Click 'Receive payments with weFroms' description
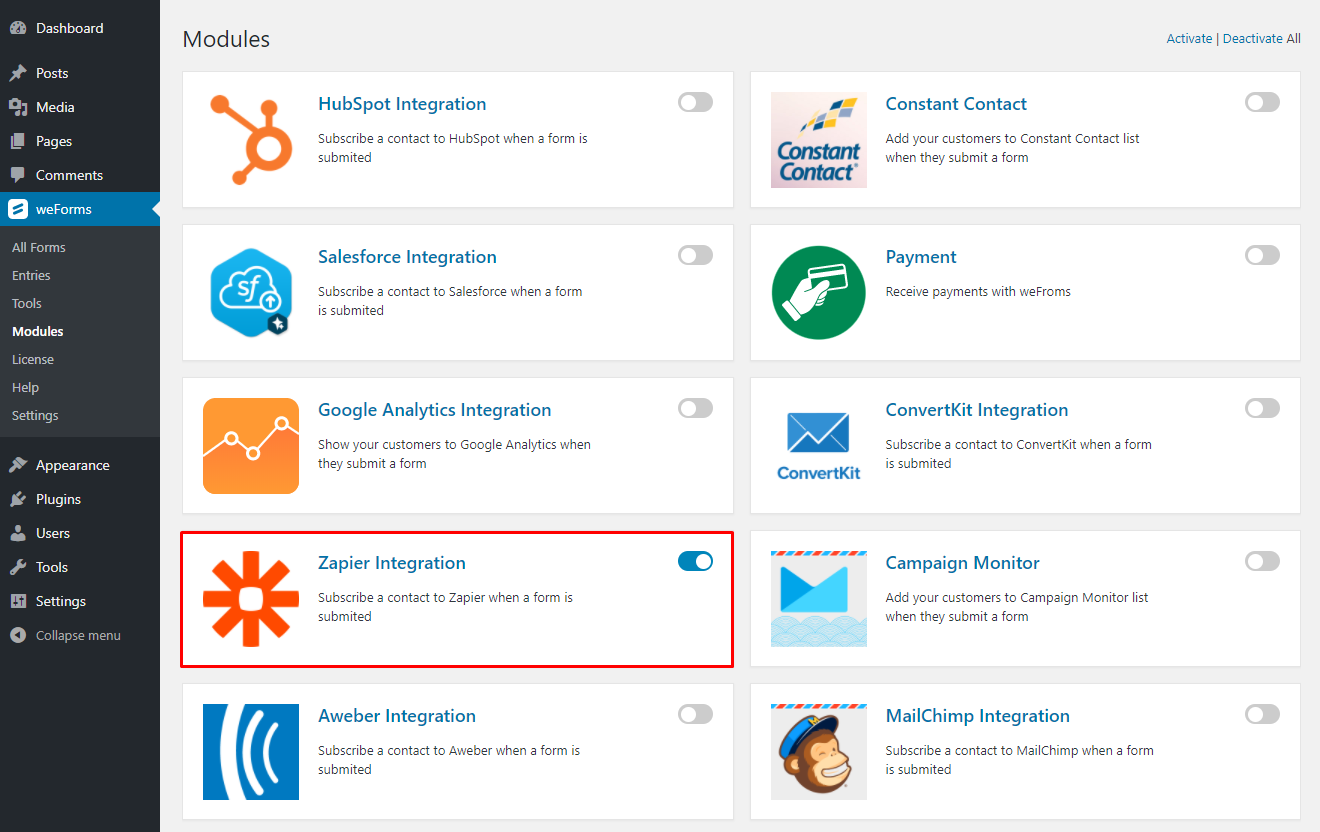 pos(978,292)
